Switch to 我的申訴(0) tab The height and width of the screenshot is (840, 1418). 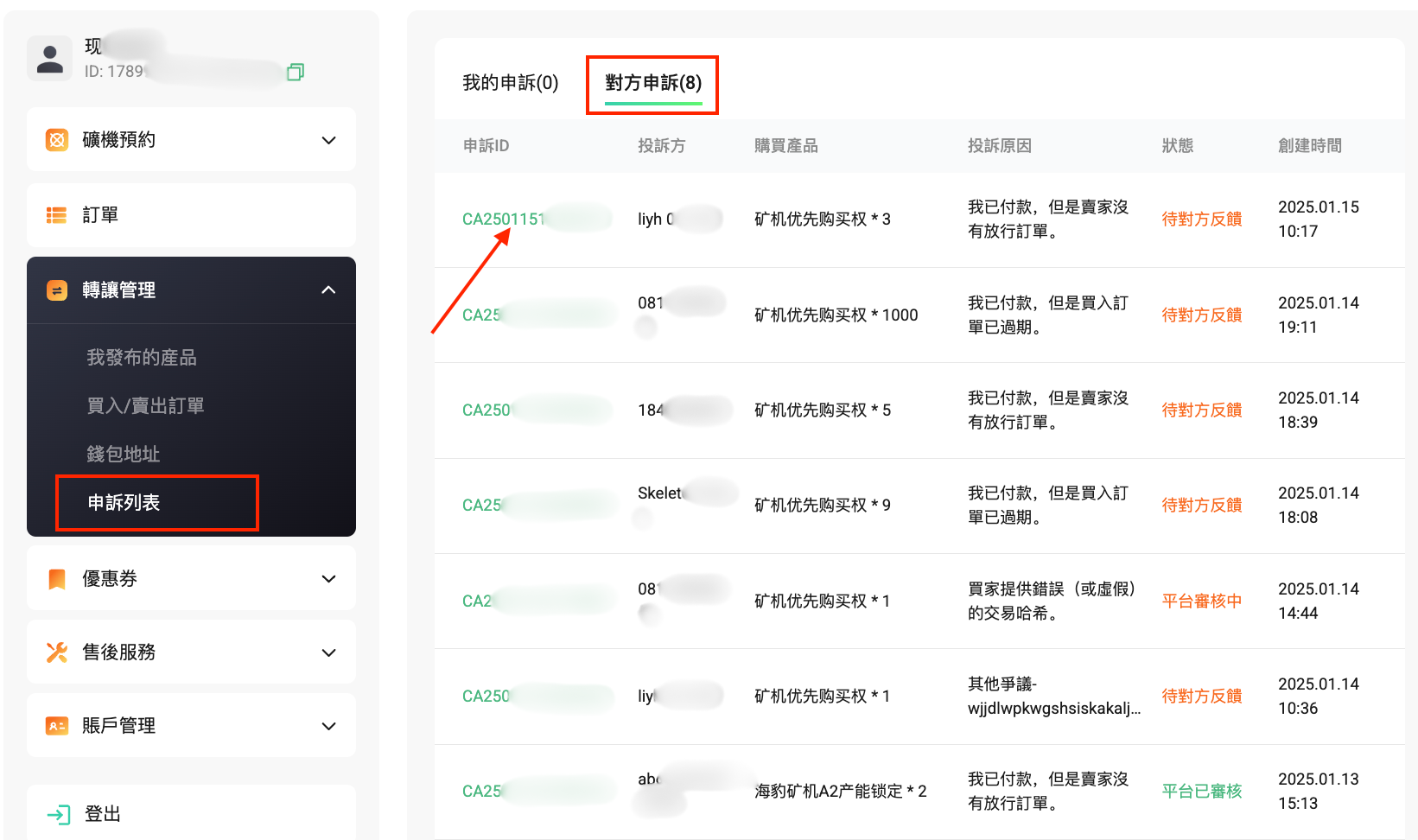511,83
